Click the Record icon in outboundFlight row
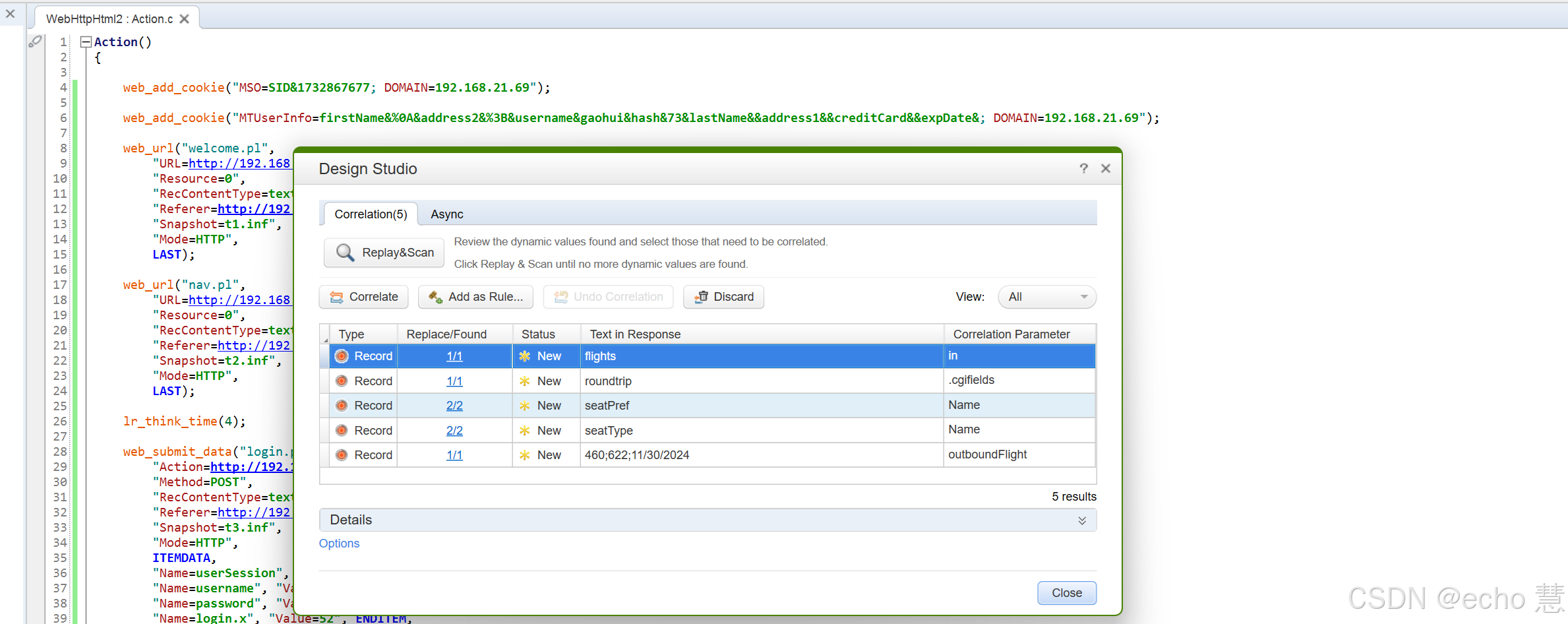 click(x=342, y=455)
